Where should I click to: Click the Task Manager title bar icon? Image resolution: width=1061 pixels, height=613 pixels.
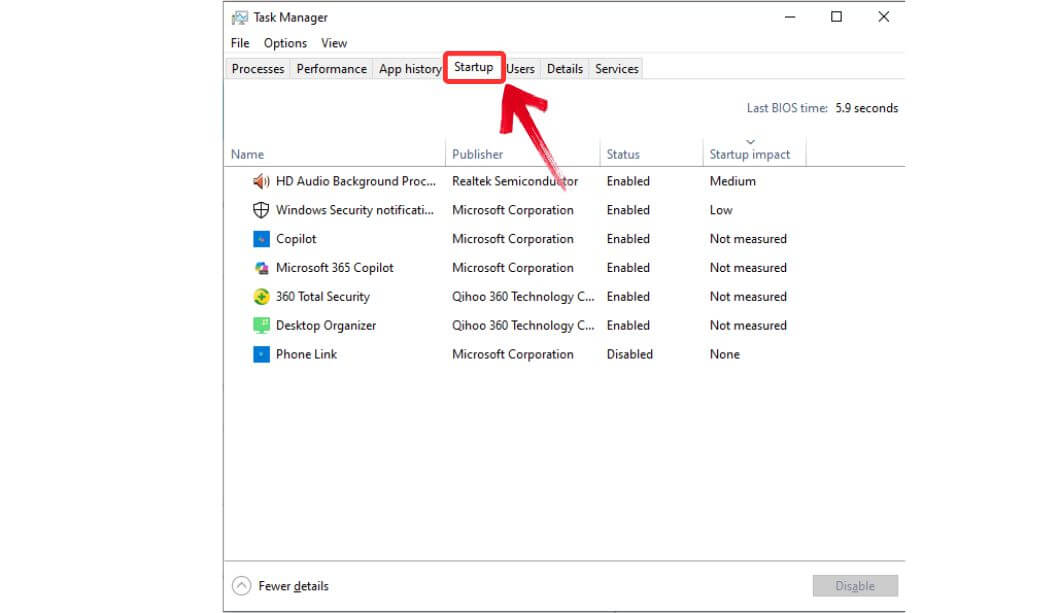(x=238, y=17)
